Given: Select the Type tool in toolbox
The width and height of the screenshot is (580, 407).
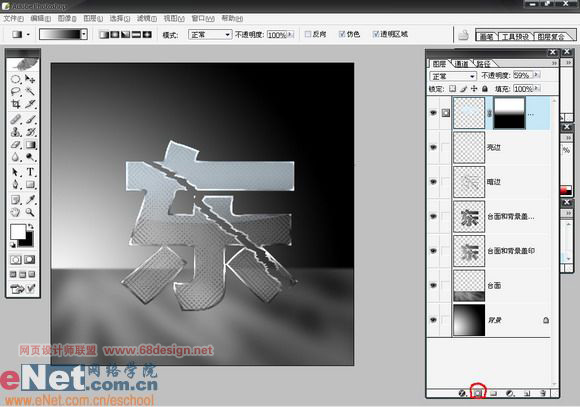Looking at the screenshot, I should [x=30, y=172].
